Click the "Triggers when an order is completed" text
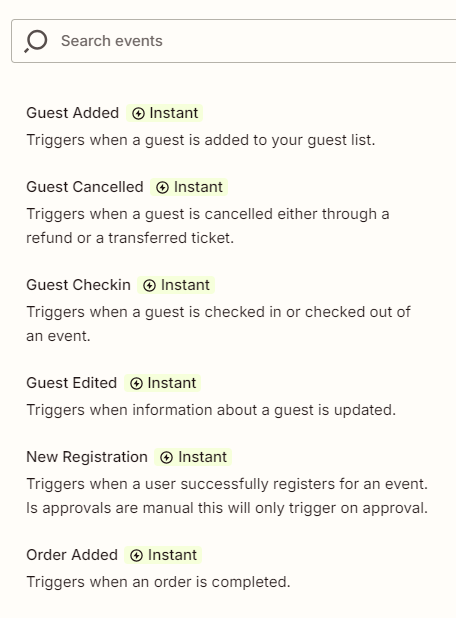 click(x=158, y=582)
